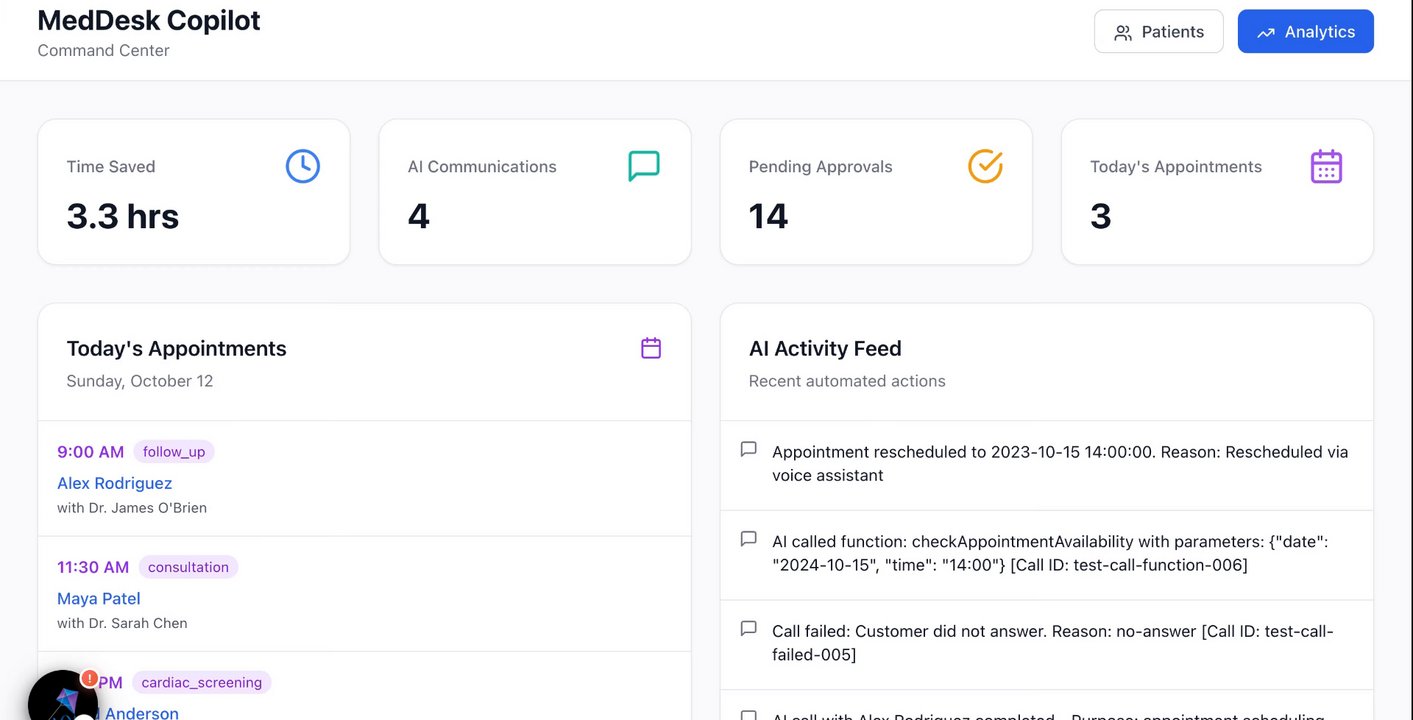Click the chat bubble icon for AI Communications
Viewport: 1413px width, 720px height.
tap(644, 166)
